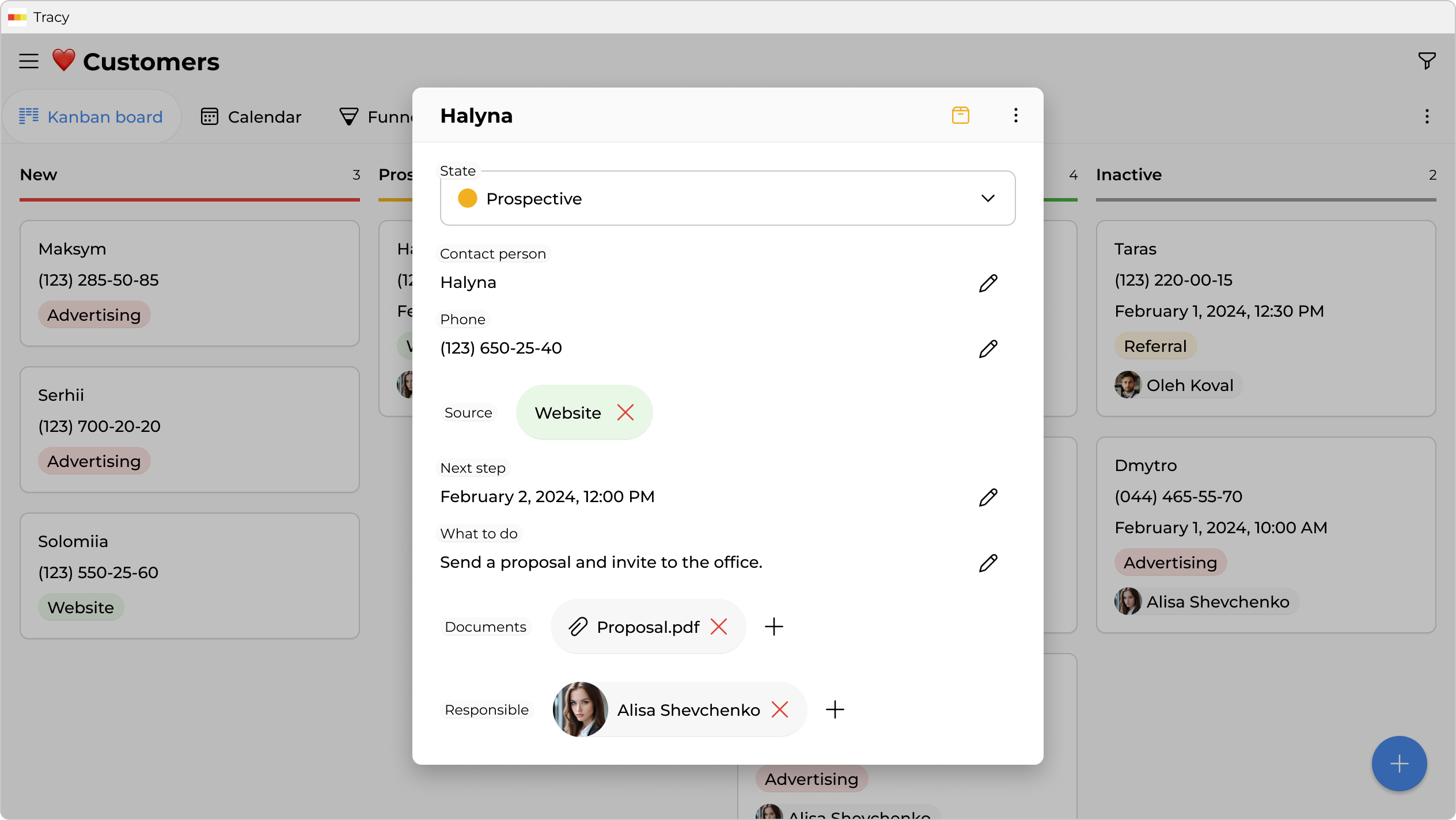Edit the phone number with the pencil icon

(988, 348)
